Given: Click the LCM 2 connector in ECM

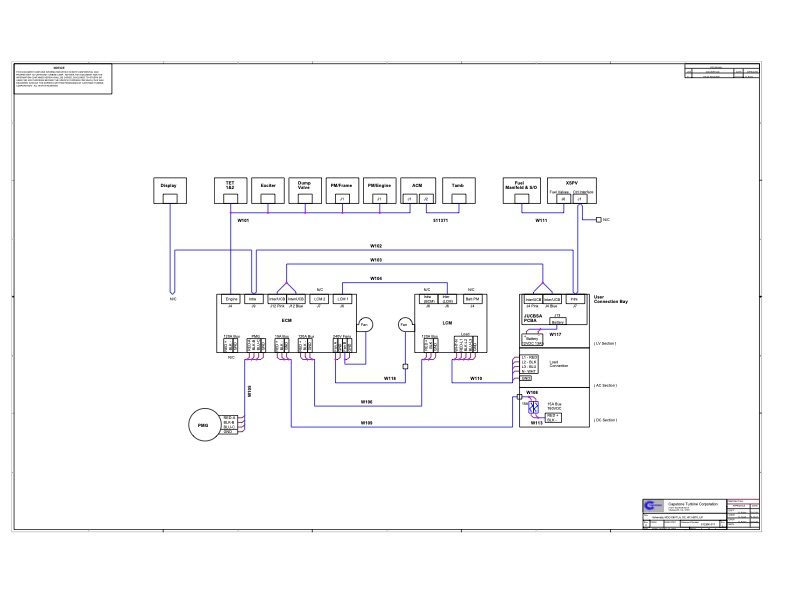Looking at the screenshot, I should 319,299.
